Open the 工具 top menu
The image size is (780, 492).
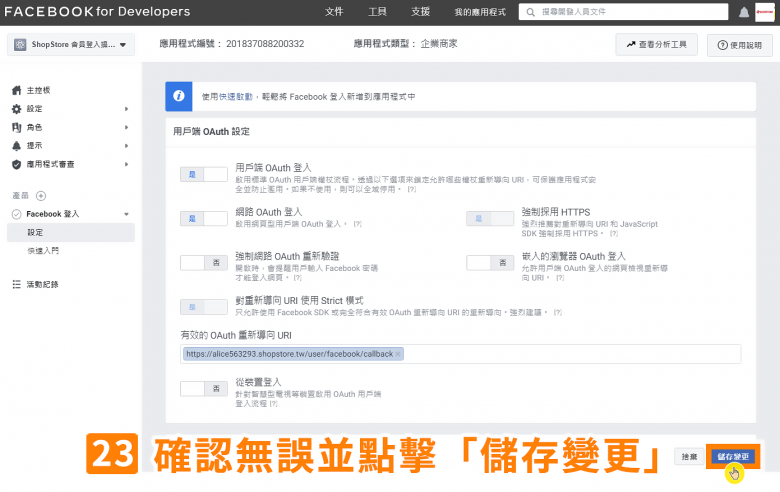377,12
